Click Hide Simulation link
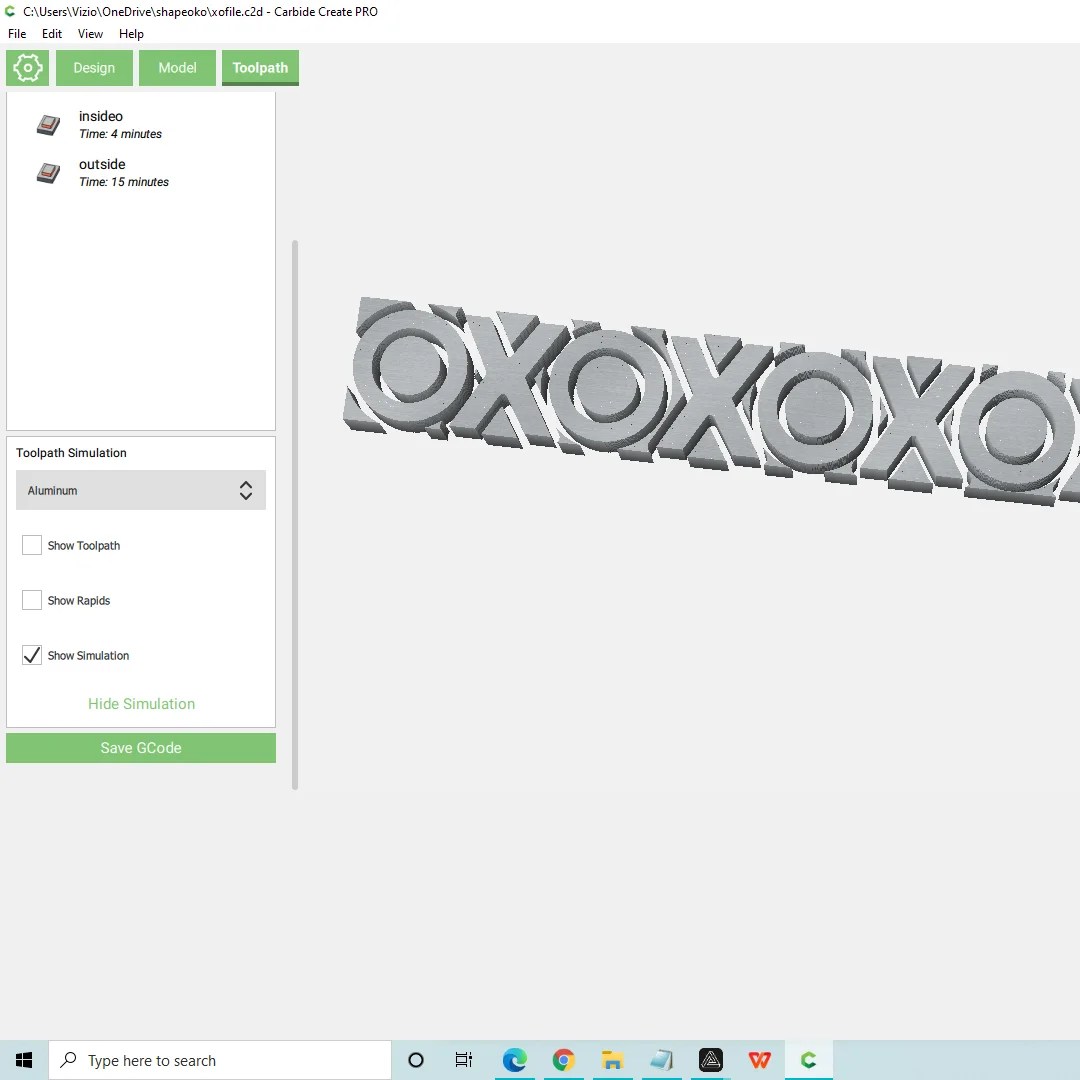Image resolution: width=1080 pixels, height=1080 pixels. pyautogui.click(x=141, y=704)
